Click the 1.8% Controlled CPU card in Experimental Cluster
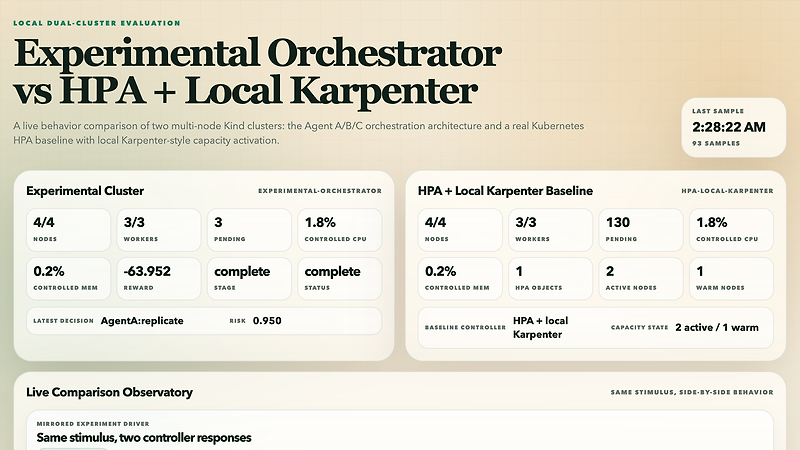The height and width of the screenshot is (450, 800). click(x=340, y=230)
